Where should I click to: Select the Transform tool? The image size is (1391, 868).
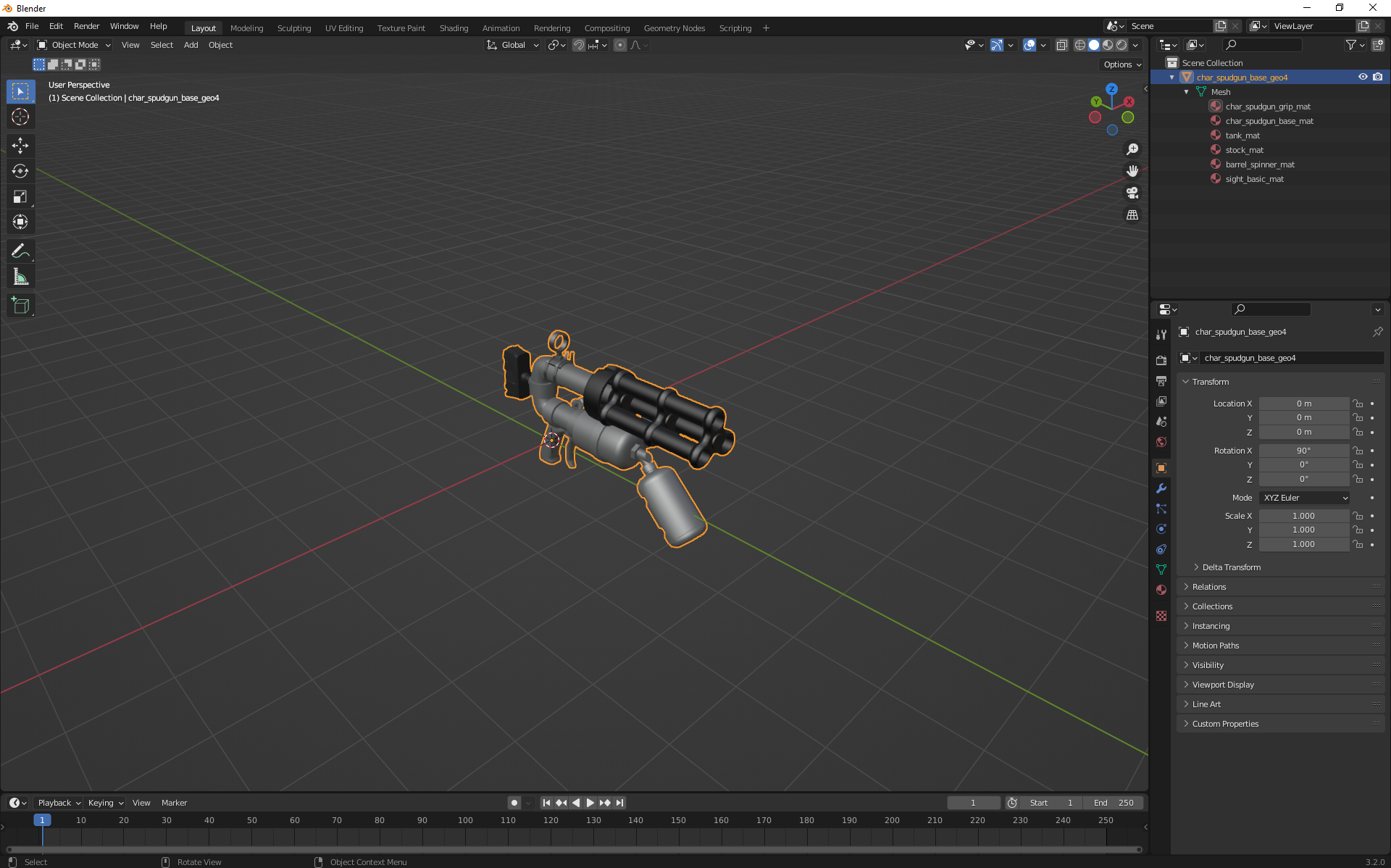tap(20, 222)
